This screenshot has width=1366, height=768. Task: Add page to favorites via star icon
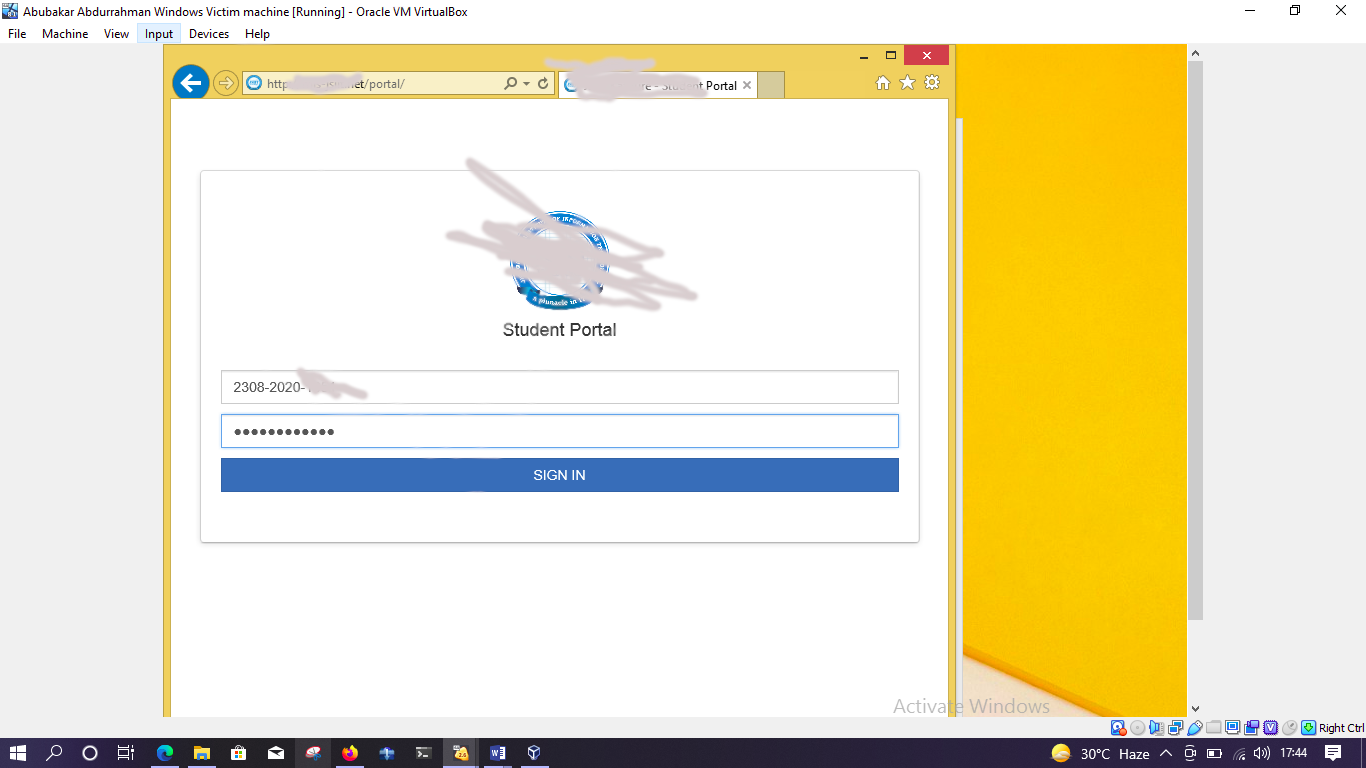pyautogui.click(x=907, y=83)
